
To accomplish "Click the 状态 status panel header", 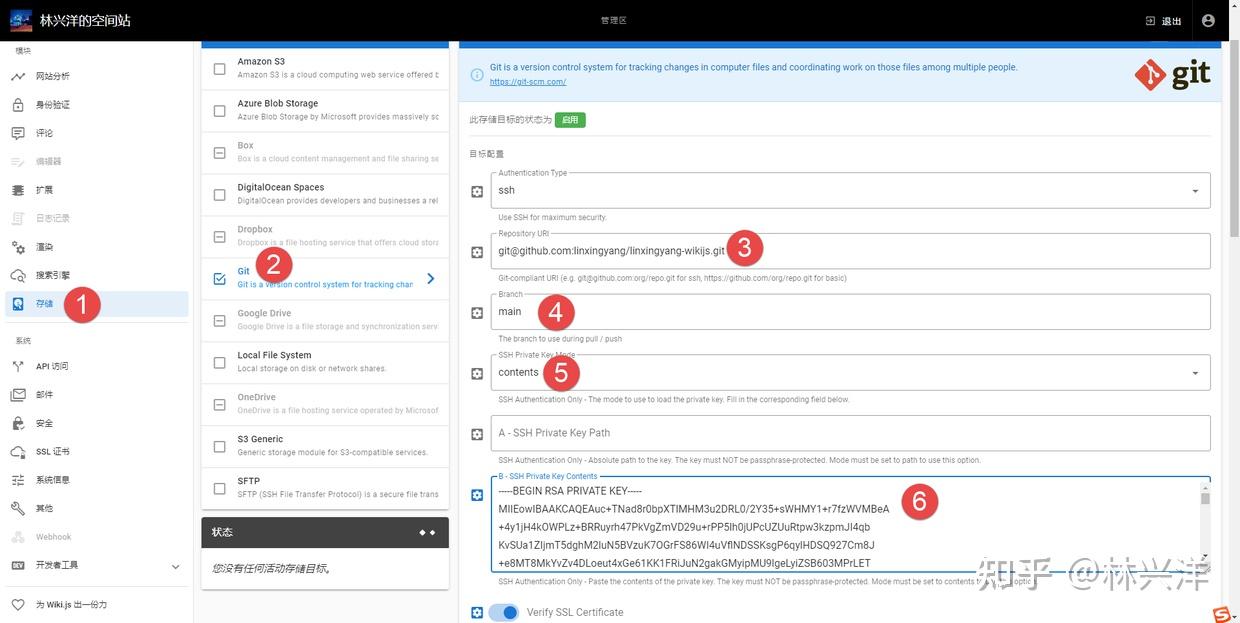I will 325,532.
